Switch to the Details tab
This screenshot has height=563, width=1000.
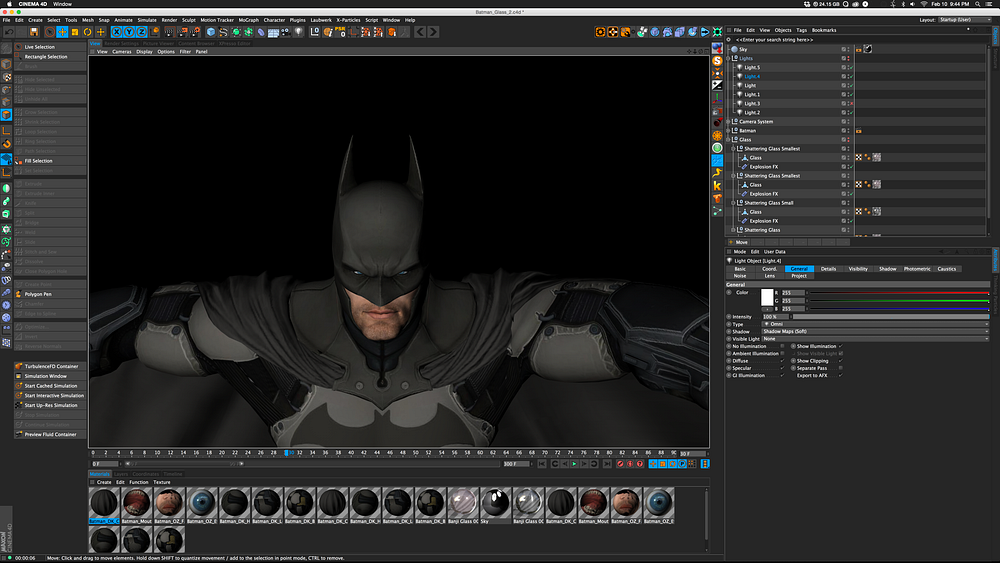tap(828, 269)
